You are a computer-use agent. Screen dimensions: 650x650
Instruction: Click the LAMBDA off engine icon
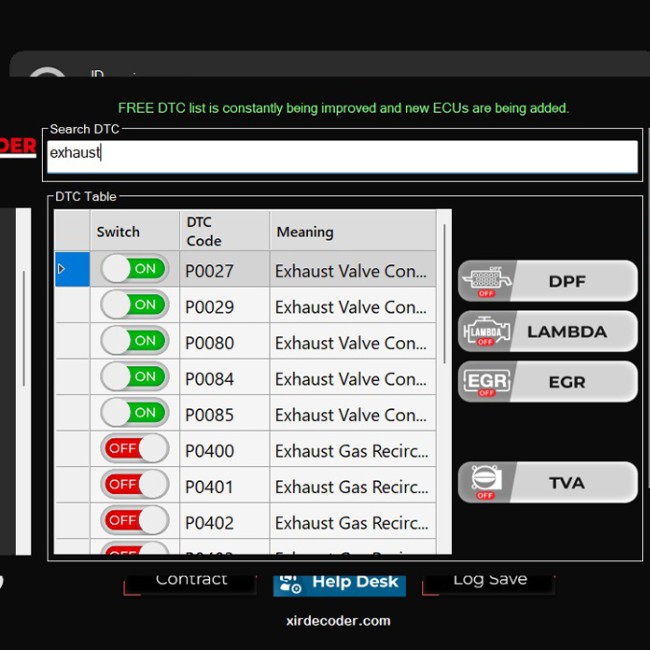tap(487, 332)
